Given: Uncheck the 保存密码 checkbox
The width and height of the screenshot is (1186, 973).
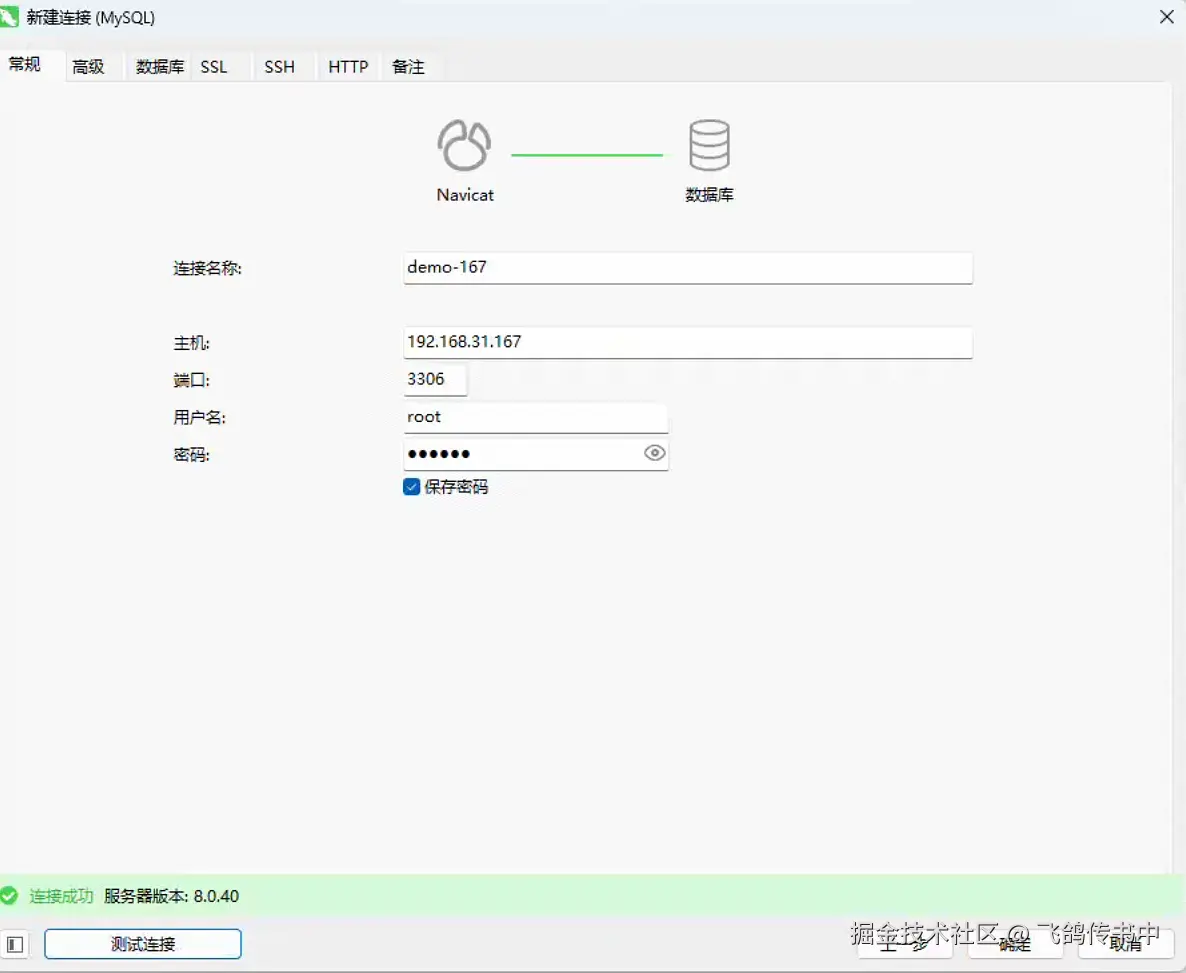Looking at the screenshot, I should 411,486.
